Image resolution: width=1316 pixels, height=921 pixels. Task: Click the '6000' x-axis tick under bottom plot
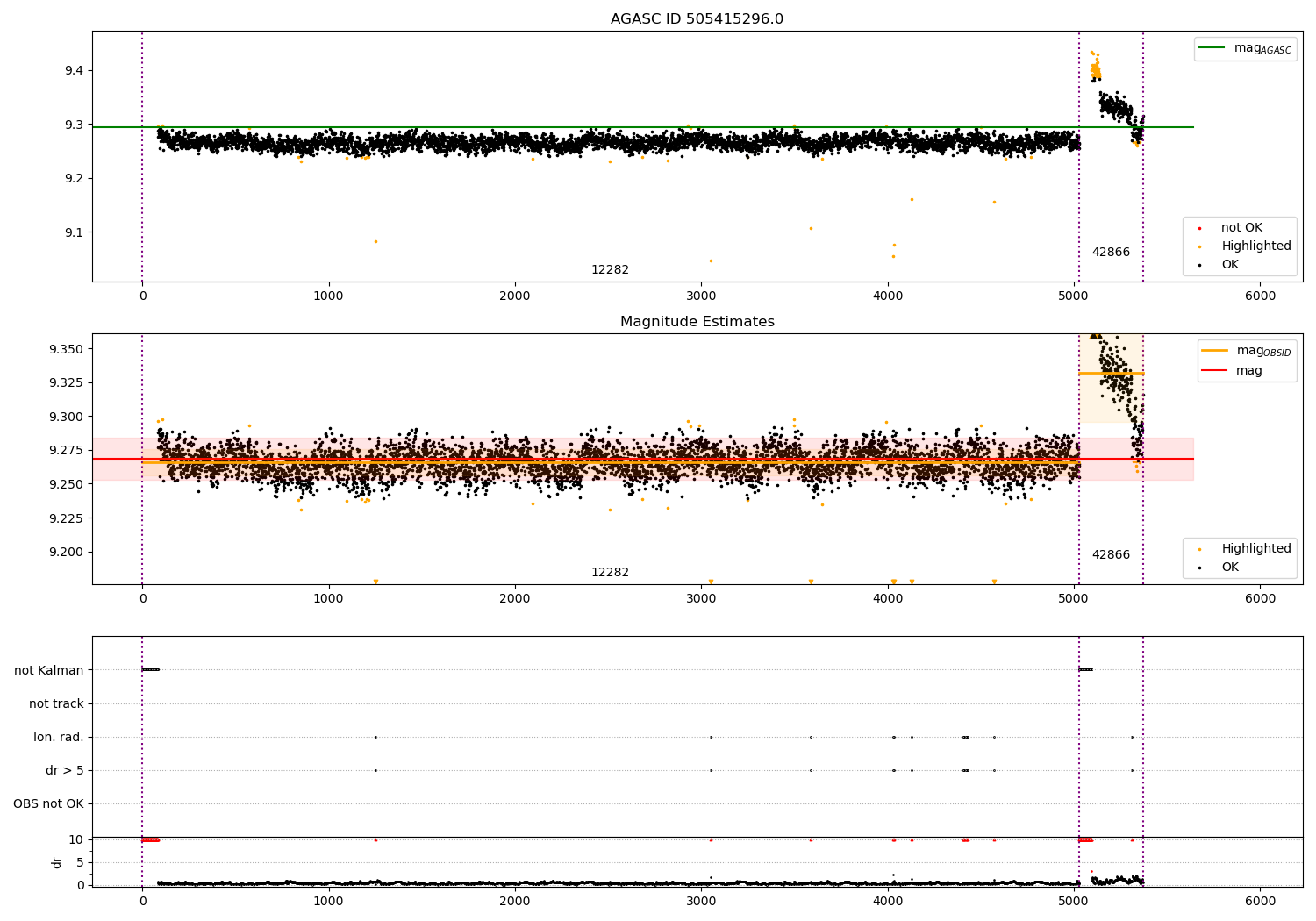1261,901
